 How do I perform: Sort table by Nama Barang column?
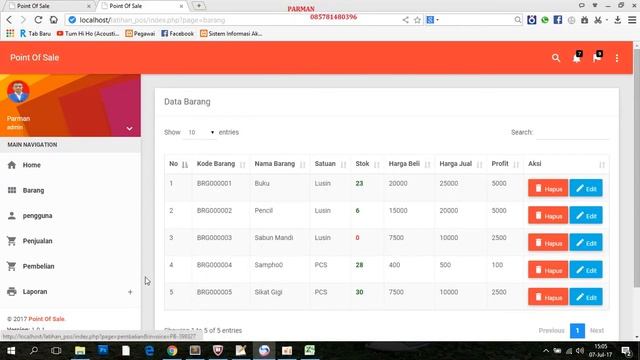pos(280,164)
